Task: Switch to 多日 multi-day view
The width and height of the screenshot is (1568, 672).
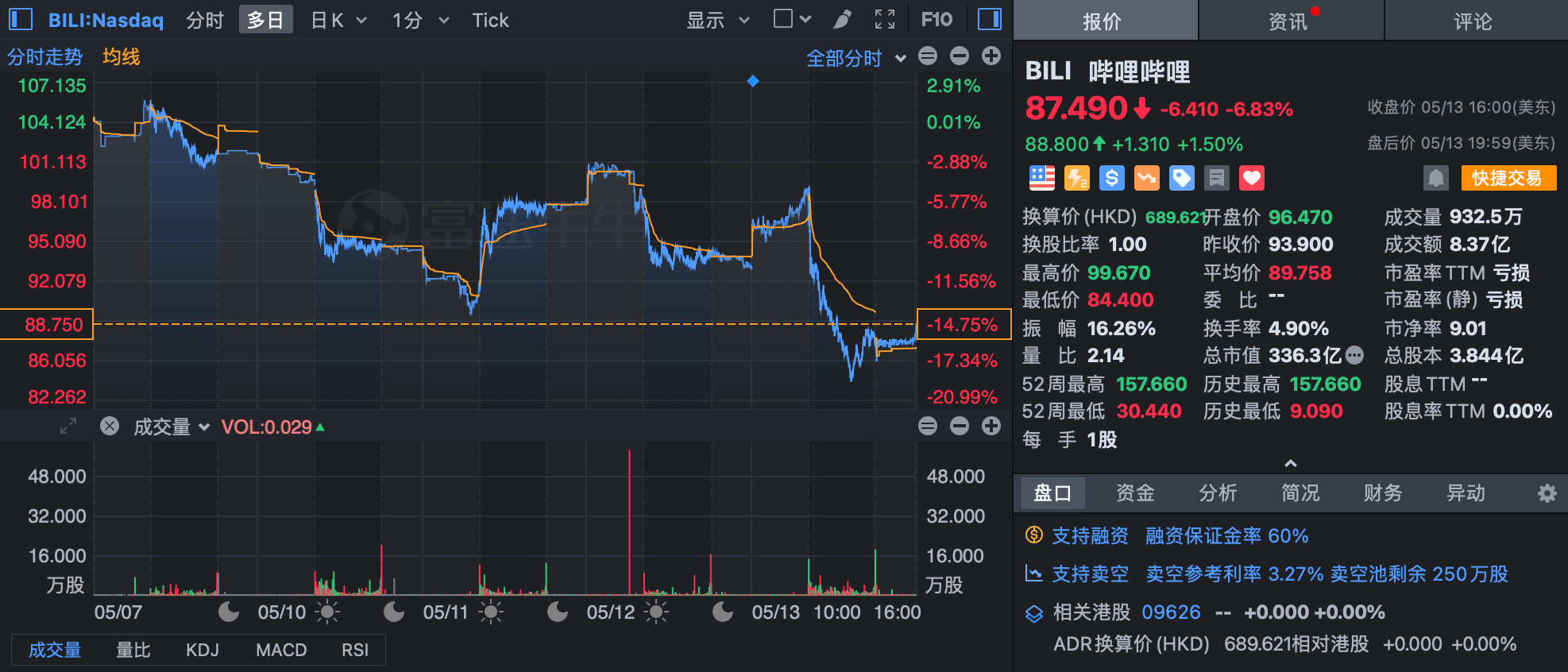Action: click(x=266, y=20)
